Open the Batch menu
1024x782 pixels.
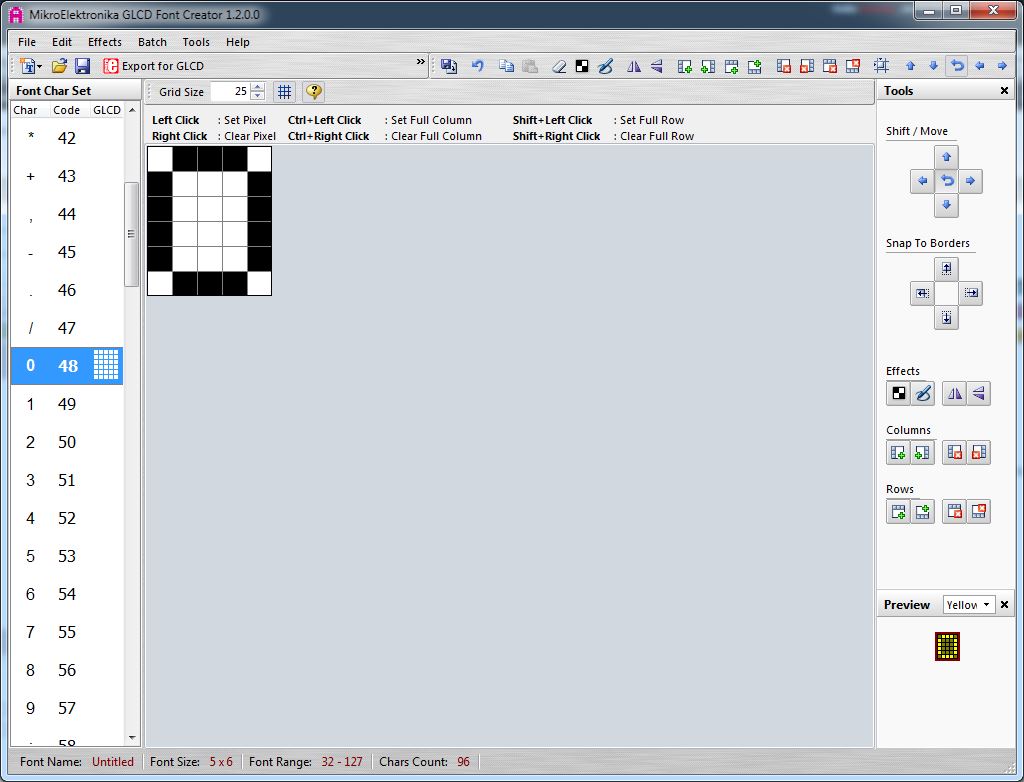coord(152,42)
